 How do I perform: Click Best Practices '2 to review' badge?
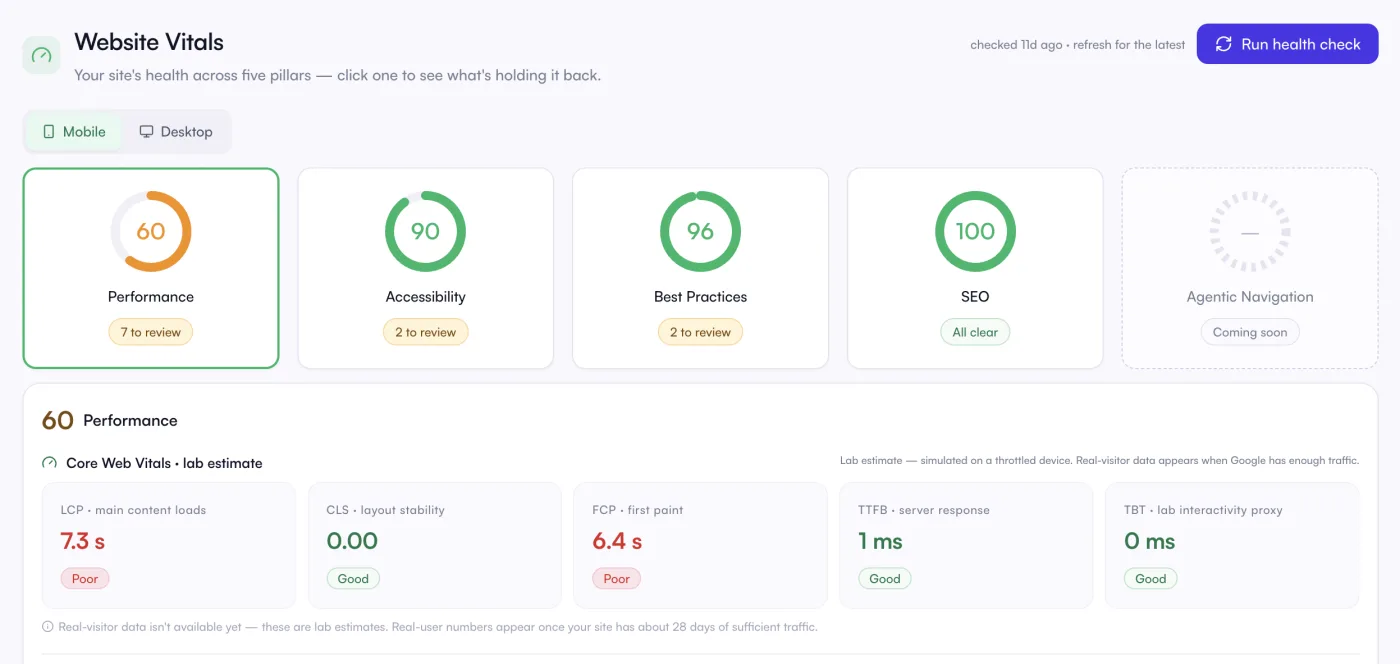click(x=700, y=332)
